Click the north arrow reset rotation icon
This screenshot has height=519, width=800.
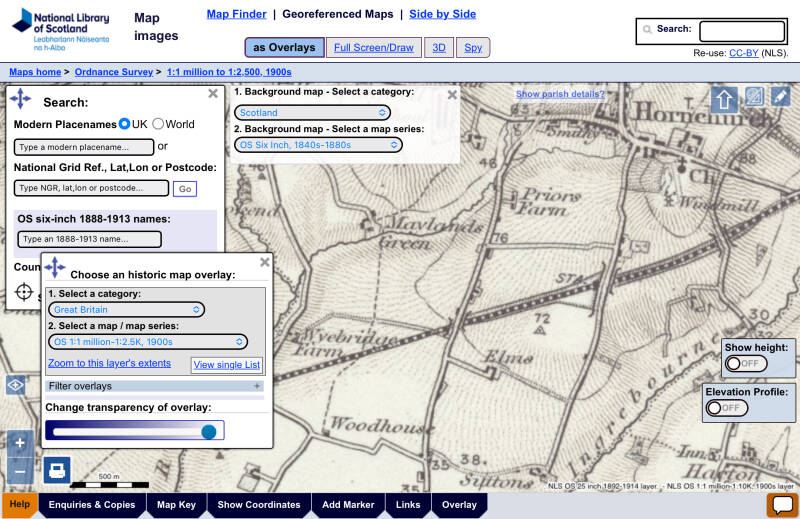coord(724,99)
